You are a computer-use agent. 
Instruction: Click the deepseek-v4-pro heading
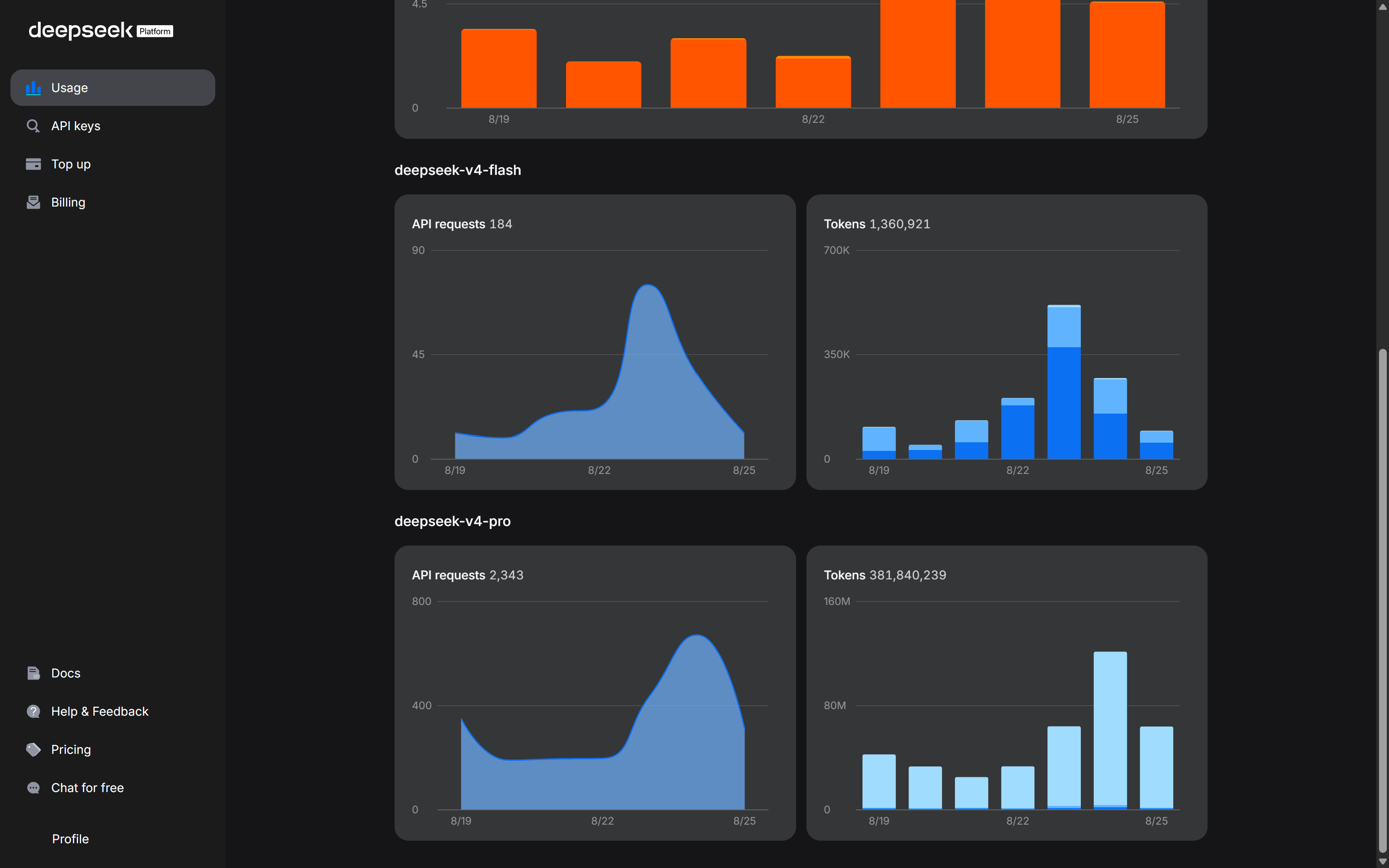point(452,521)
